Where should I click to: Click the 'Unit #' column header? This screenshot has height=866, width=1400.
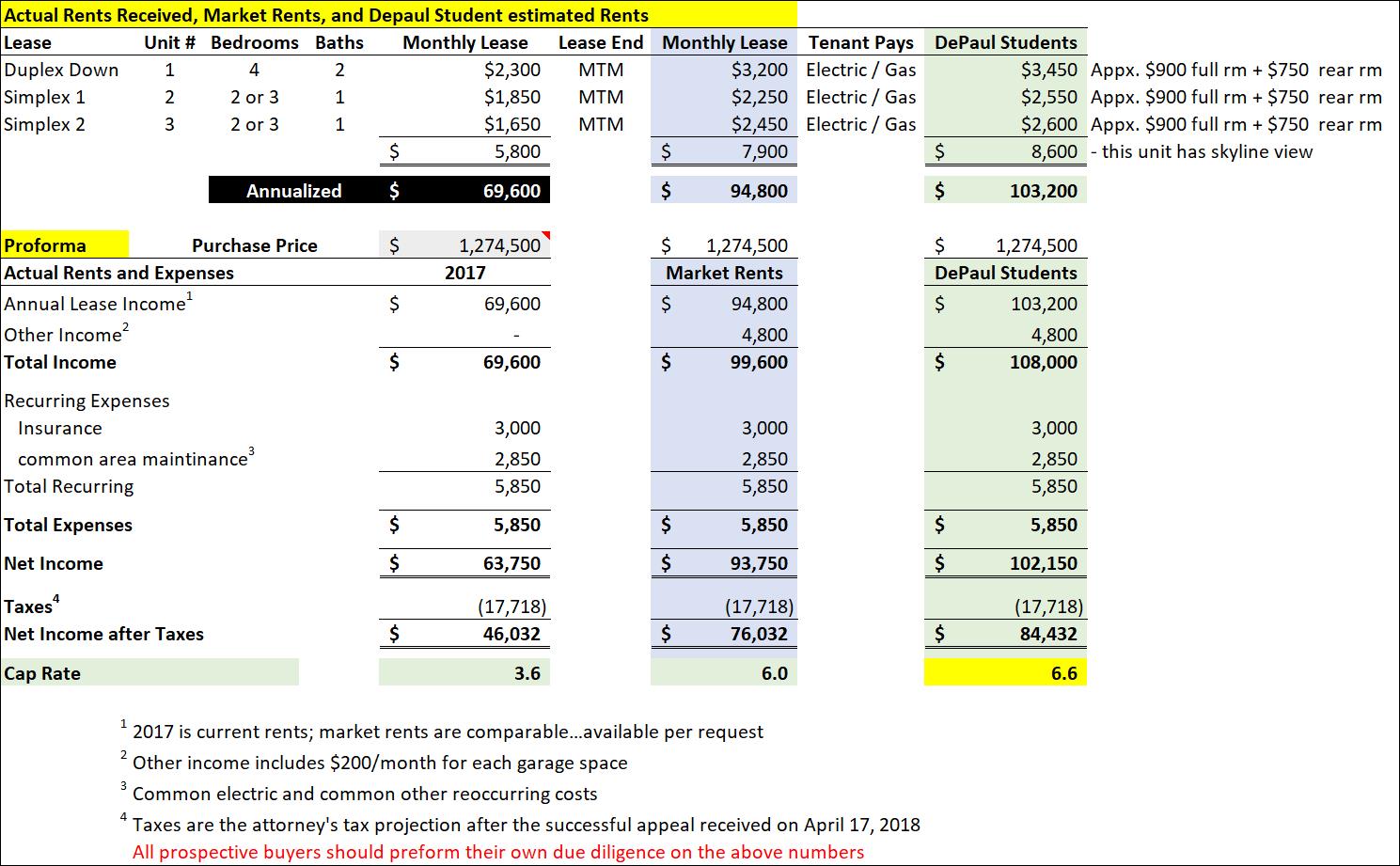coord(169,42)
